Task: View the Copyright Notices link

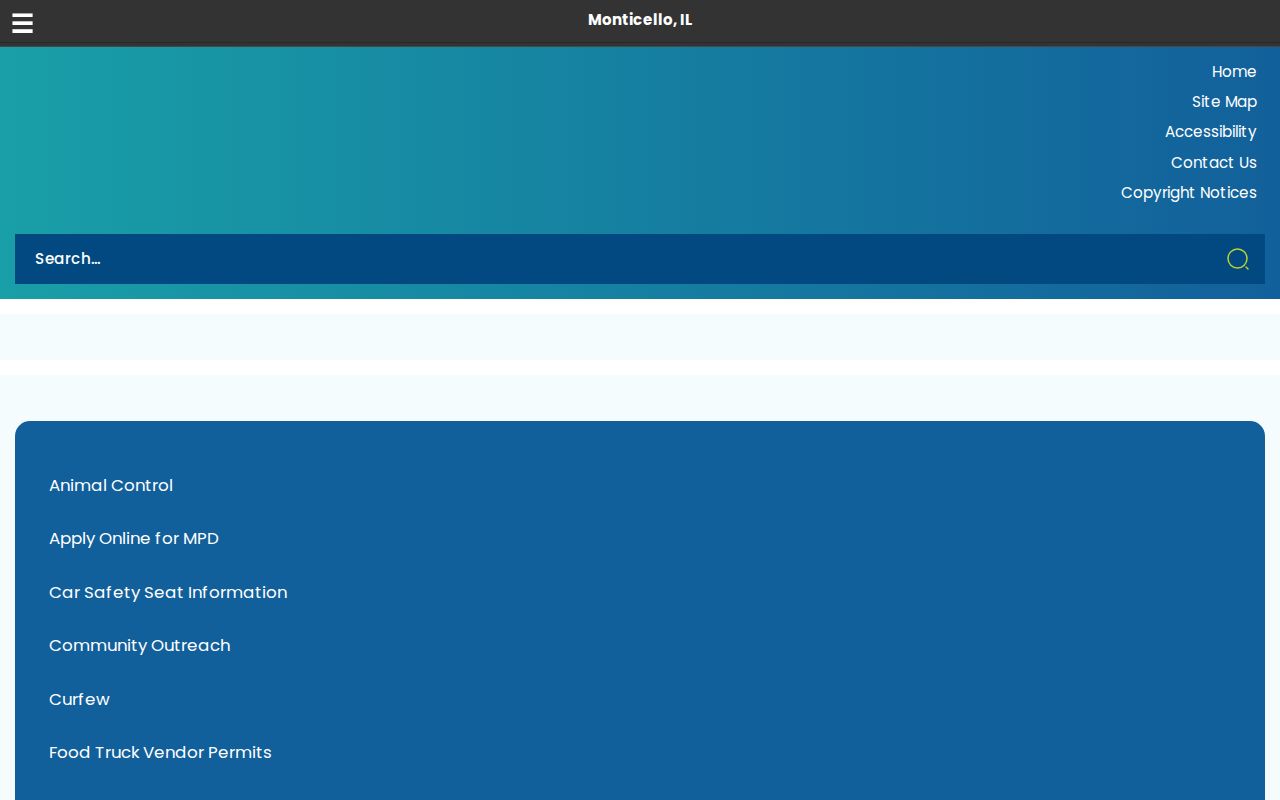Action: (x=1188, y=192)
